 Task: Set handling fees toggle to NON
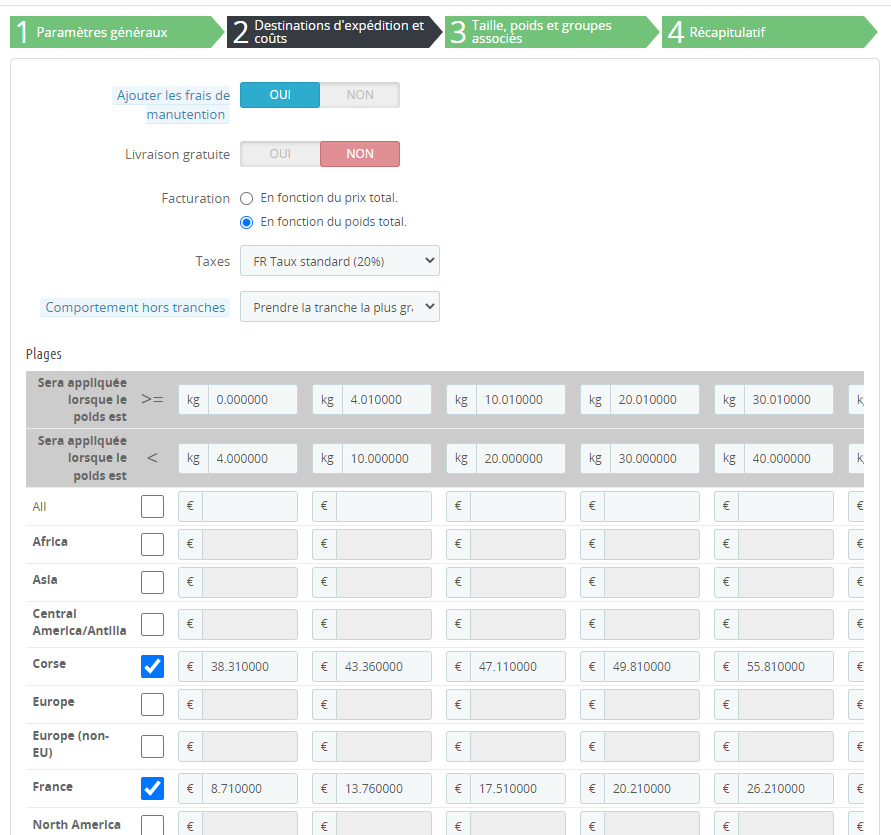[360, 95]
